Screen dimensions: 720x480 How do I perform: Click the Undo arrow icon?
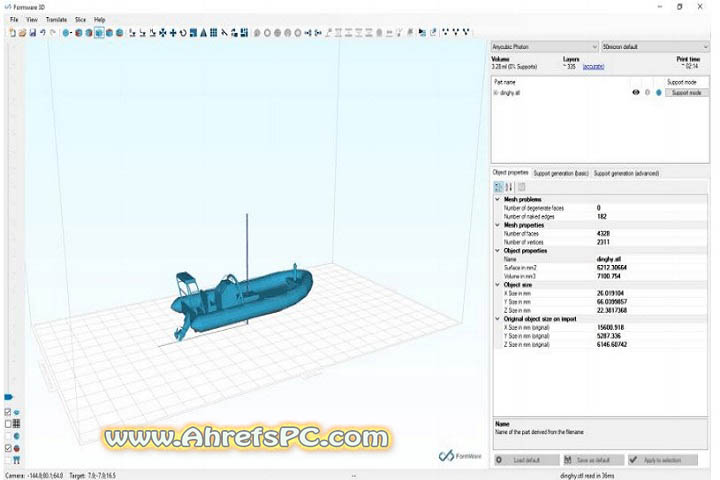coord(43,33)
